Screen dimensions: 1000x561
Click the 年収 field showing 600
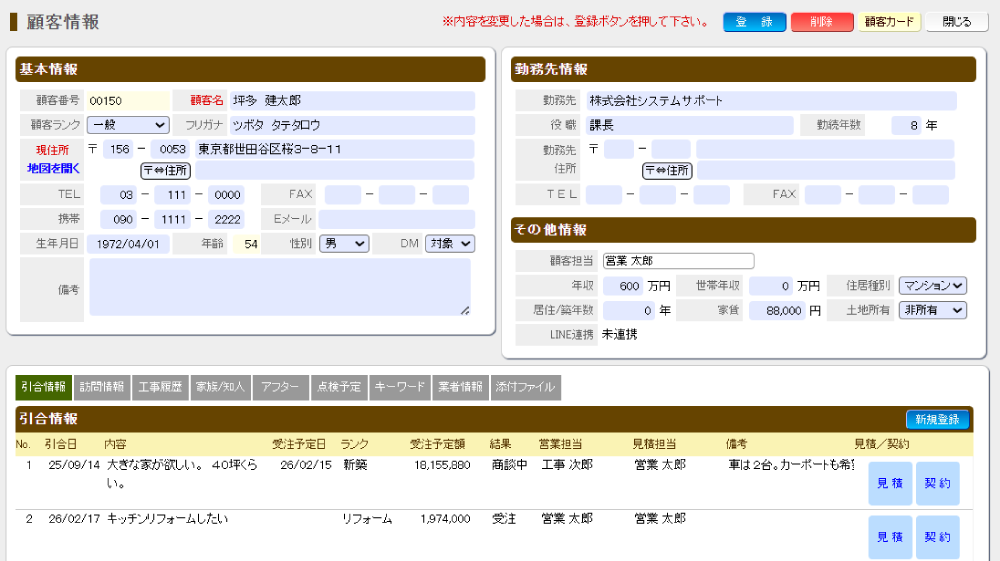pyautogui.click(x=622, y=286)
